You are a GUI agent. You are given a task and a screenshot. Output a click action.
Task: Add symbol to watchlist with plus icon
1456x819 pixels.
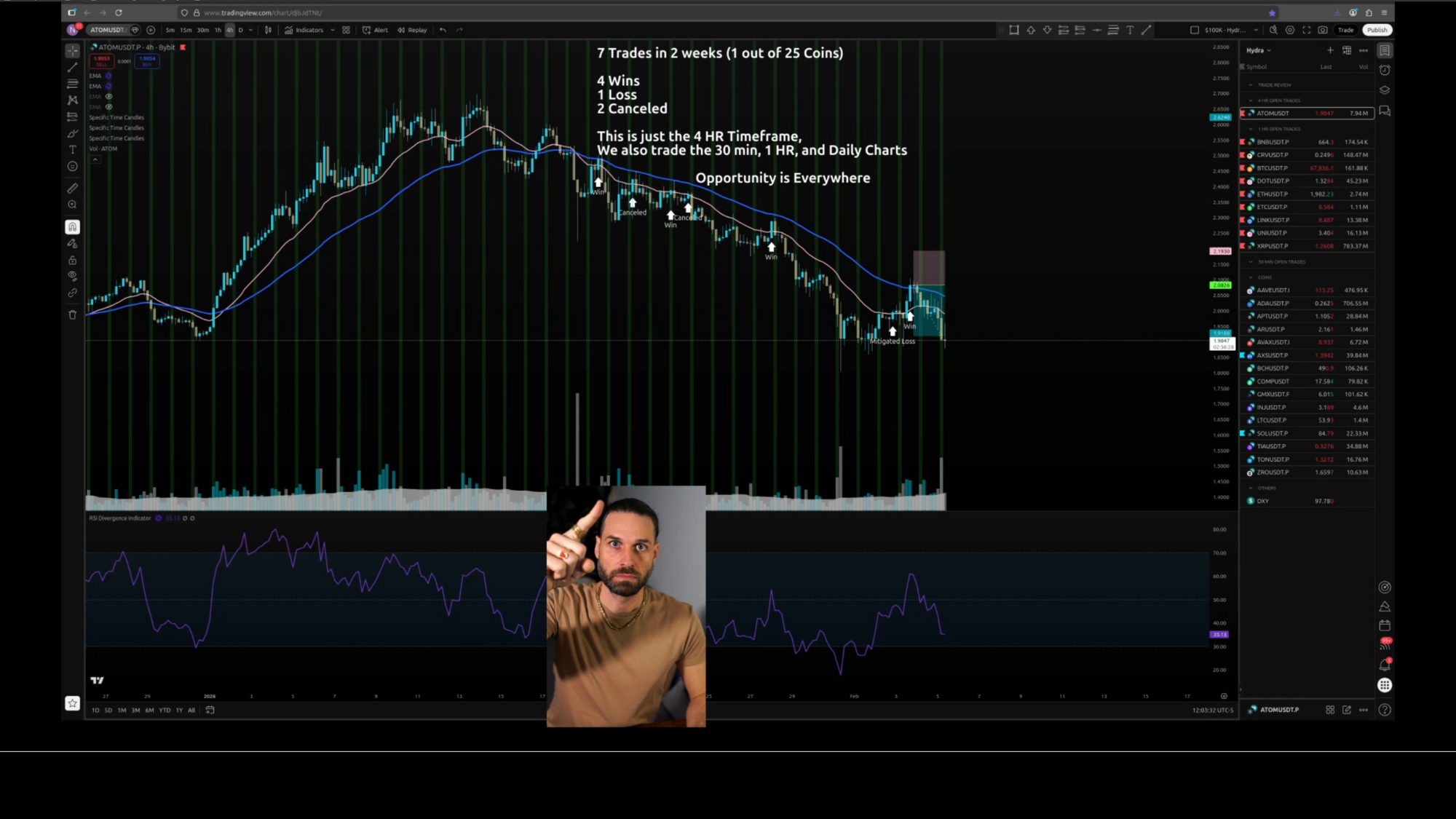tap(1330, 50)
